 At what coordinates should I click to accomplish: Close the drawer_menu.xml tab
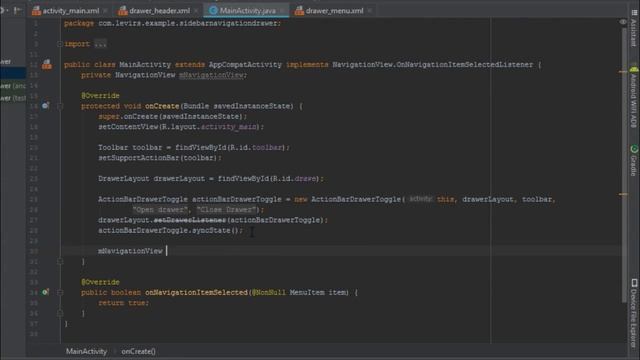[369, 11]
